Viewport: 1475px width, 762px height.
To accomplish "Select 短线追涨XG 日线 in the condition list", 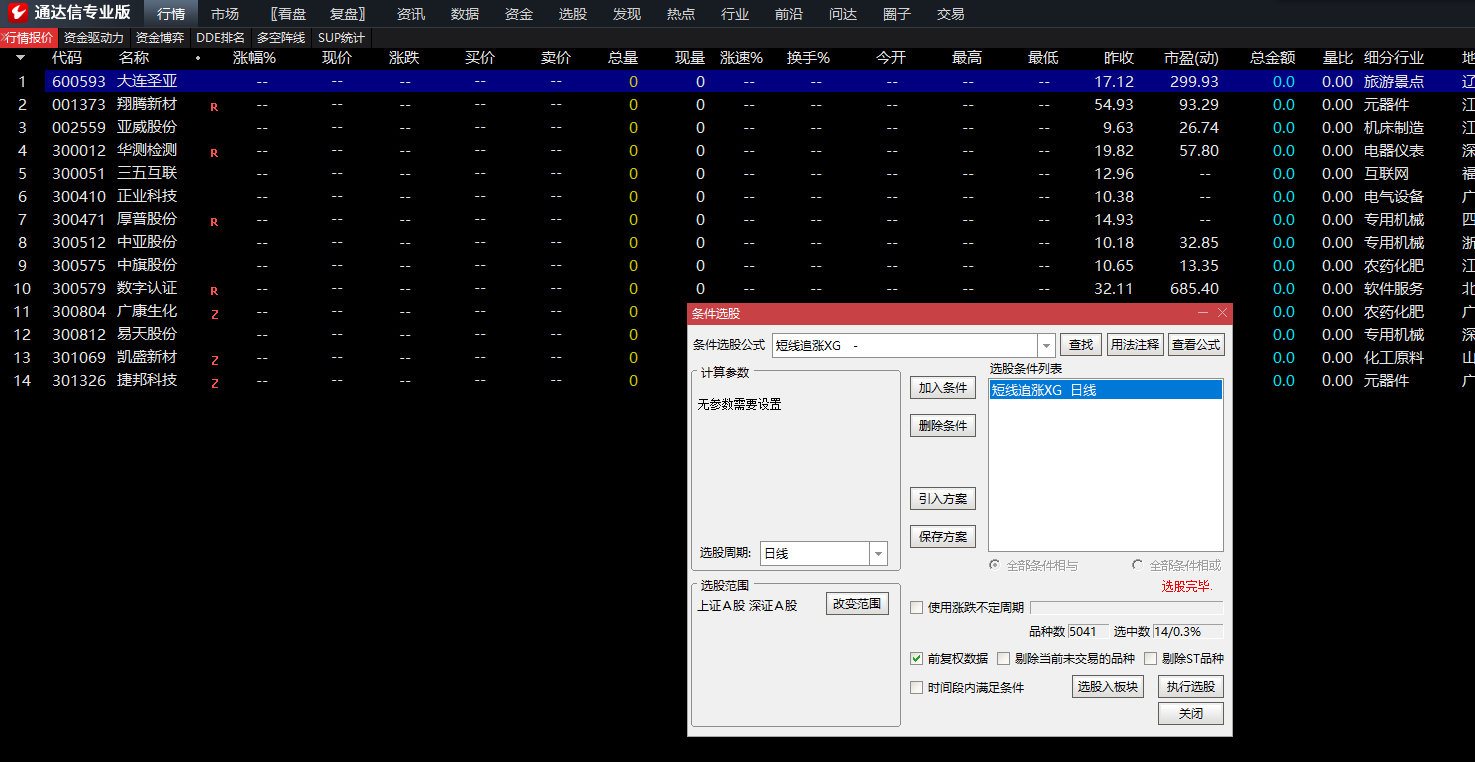I will [x=1105, y=390].
